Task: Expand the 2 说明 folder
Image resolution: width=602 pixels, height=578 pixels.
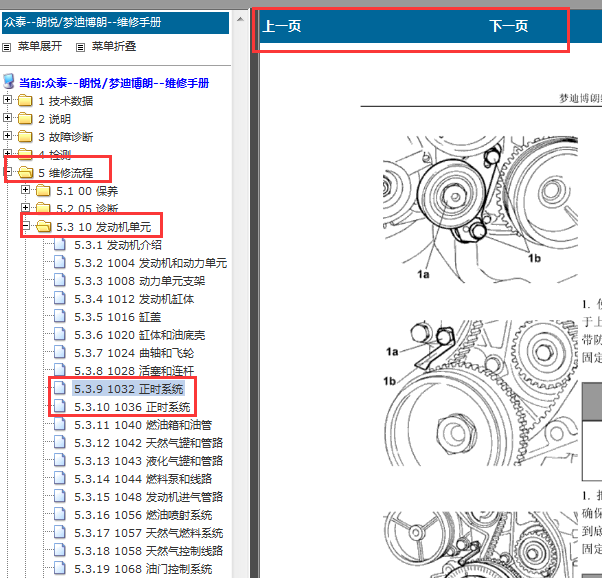Action: [x=7, y=118]
